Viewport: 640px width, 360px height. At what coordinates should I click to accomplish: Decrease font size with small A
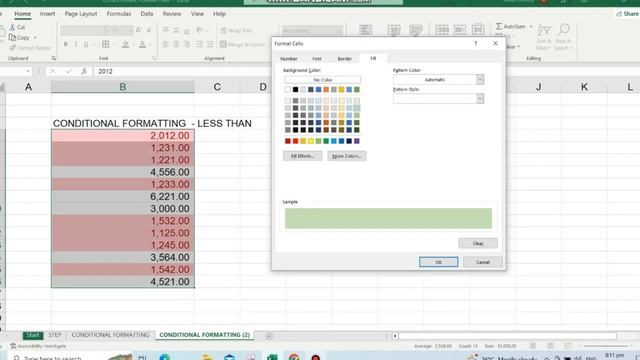149,30
